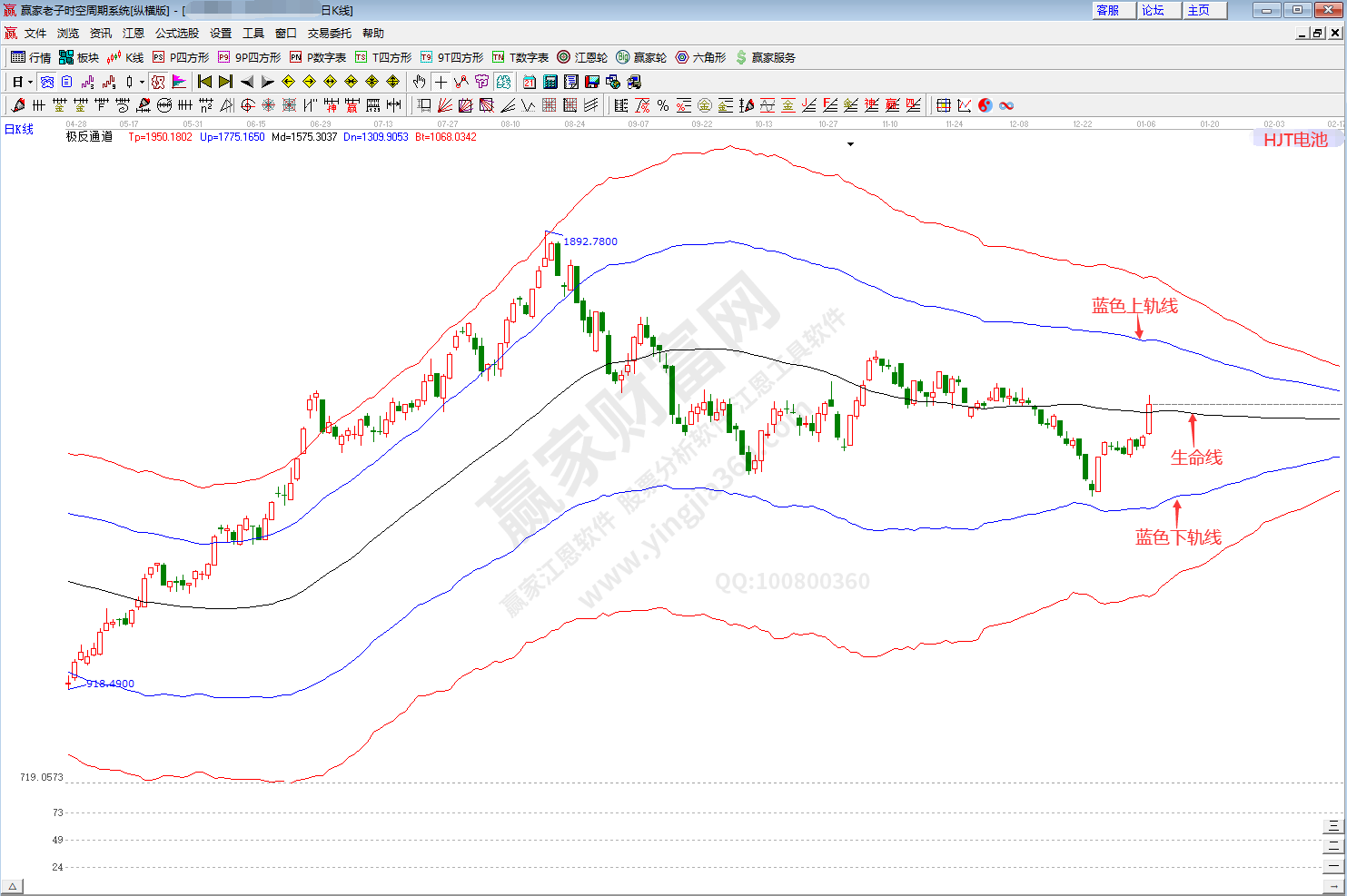Launch the 赢家轮 wheel tool
Image resolution: width=1347 pixels, height=896 pixels.
coord(641,57)
